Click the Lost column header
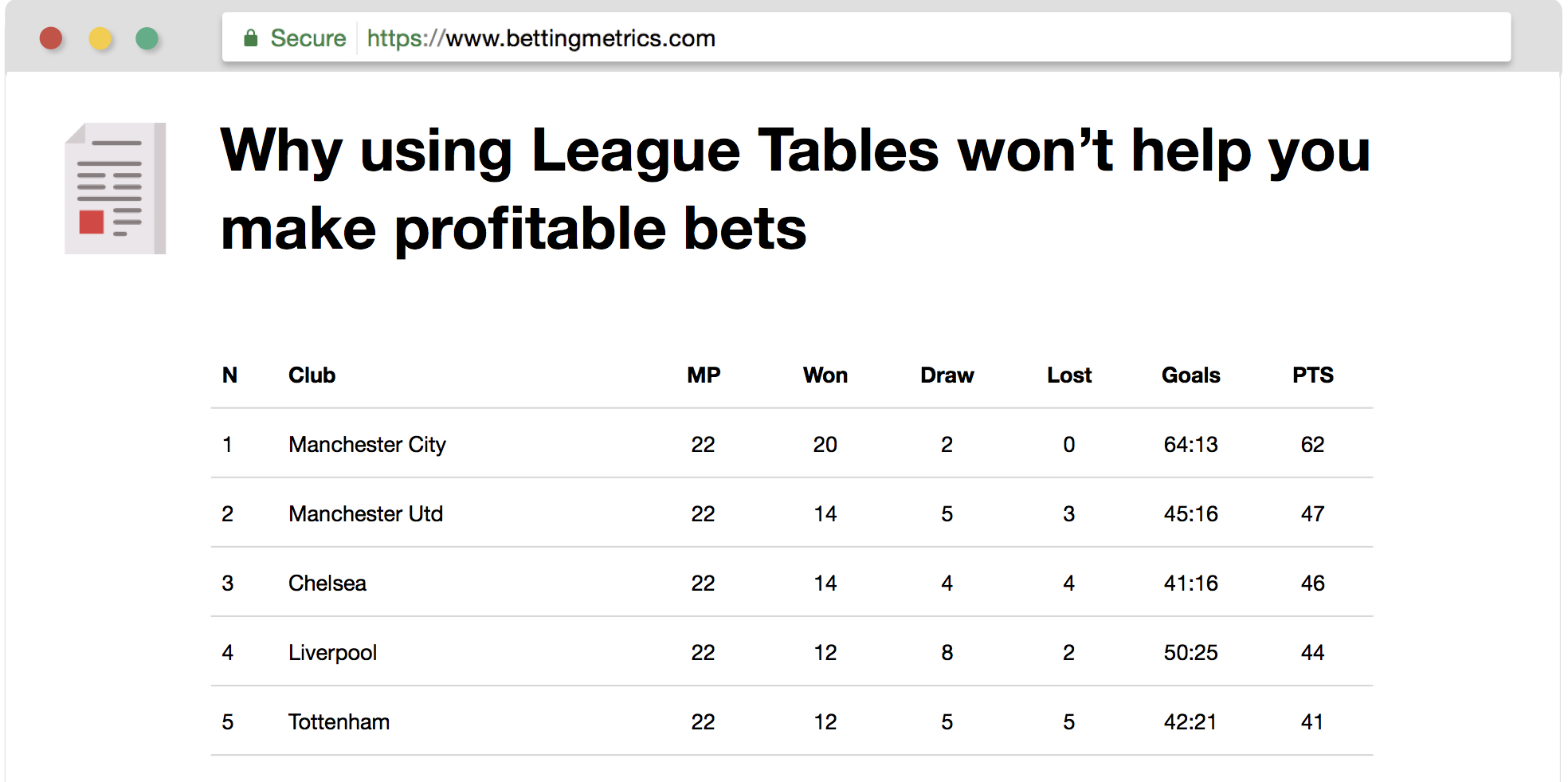The width and height of the screenshot is (1568, 782). click(1068, 375)
